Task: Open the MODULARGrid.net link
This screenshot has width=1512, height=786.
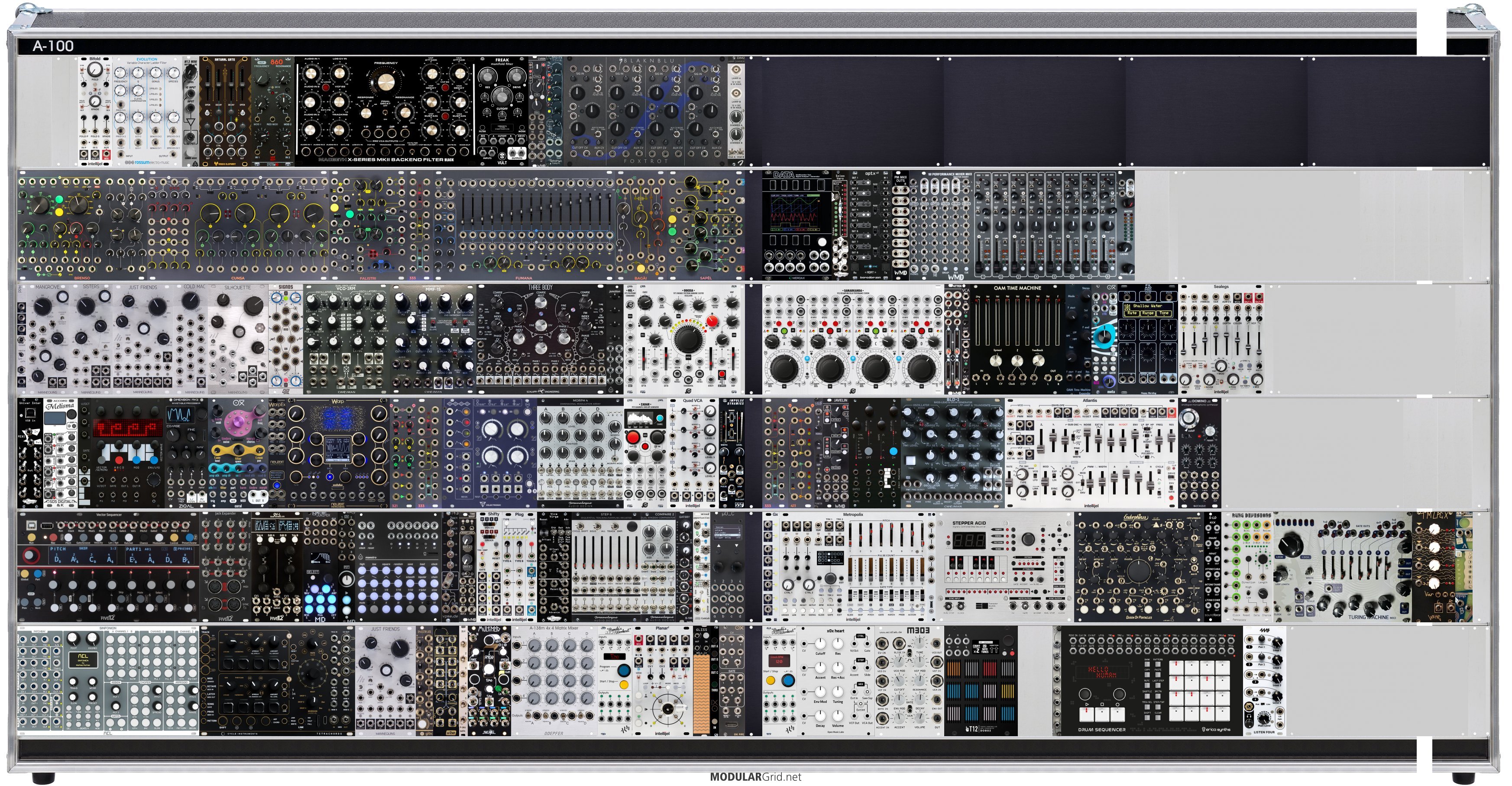Action: point(755,776)
